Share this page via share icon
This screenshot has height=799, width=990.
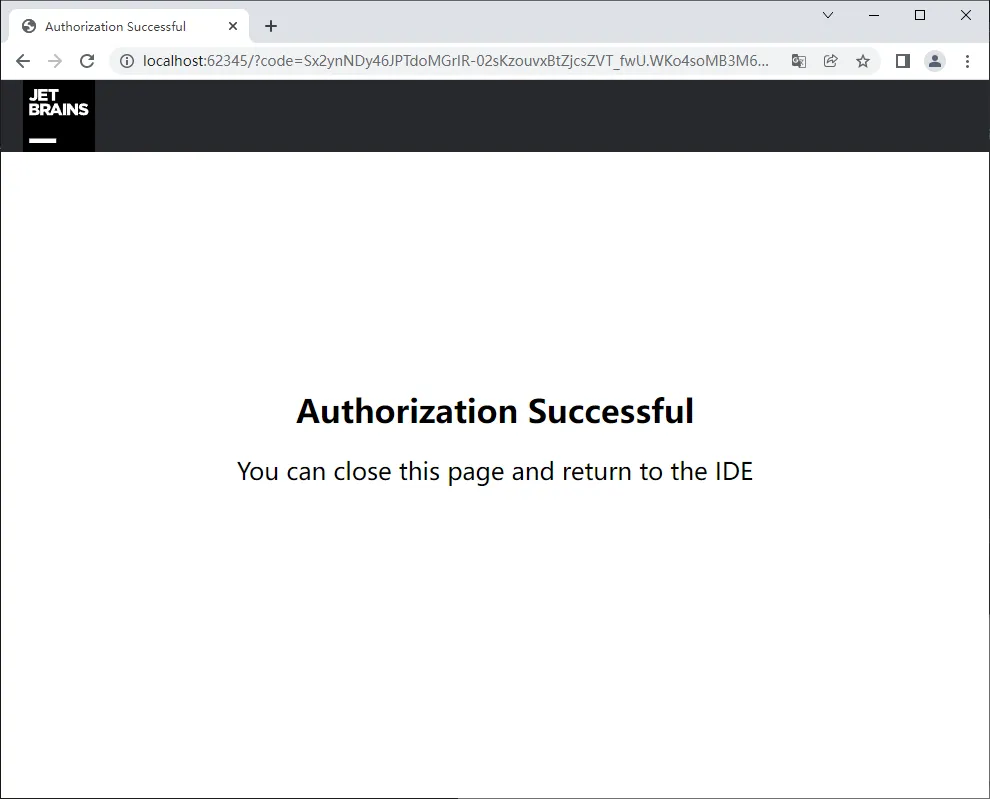(x=831, y=61)
